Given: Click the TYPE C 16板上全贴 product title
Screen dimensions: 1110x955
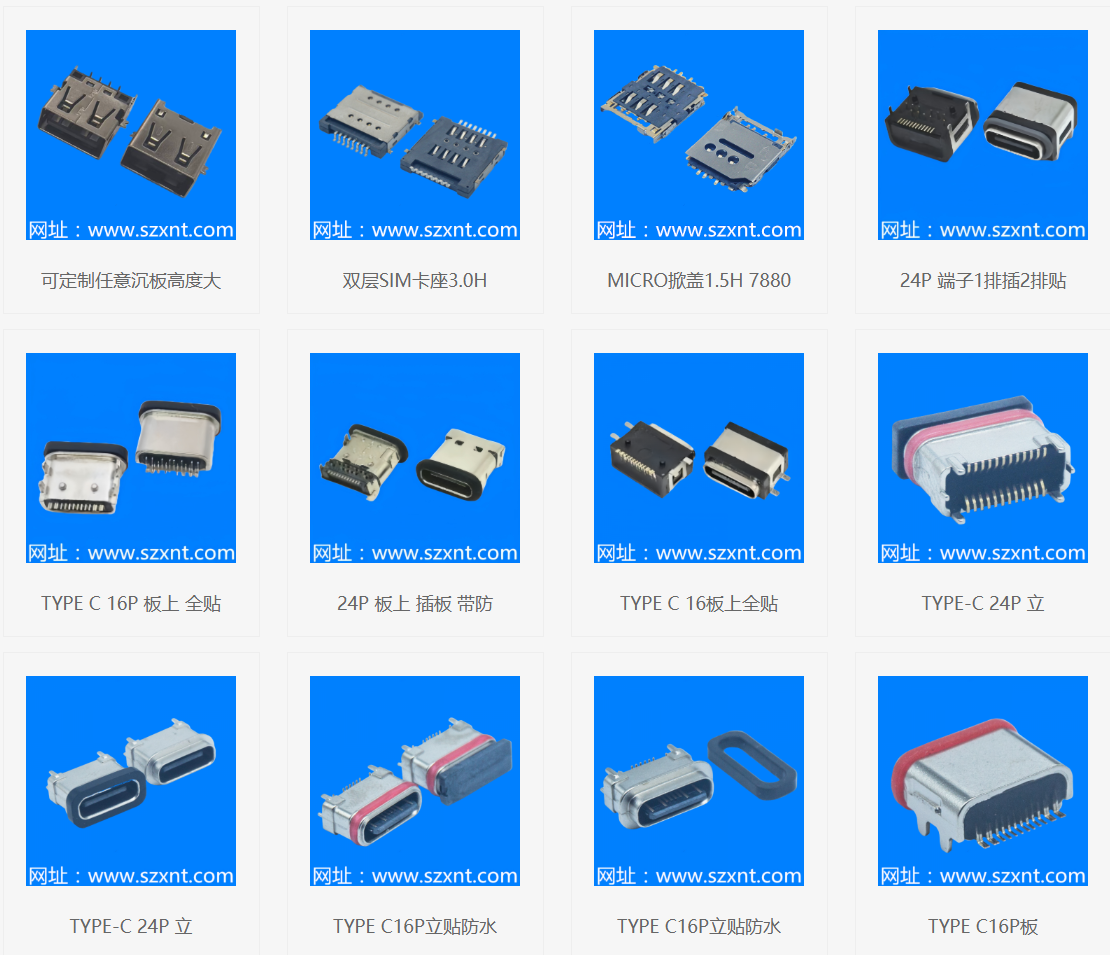Looking at the screenshot, I should coord(699,604).
